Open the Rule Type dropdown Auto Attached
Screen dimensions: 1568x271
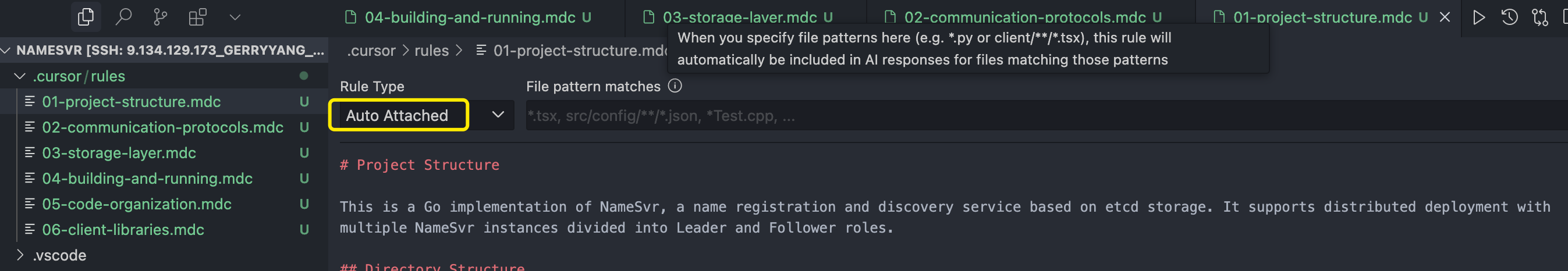point(422,116)
